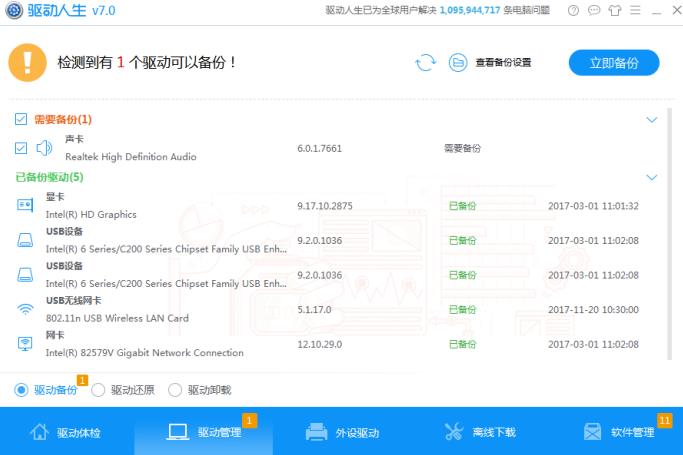The height and width of the screenshot is (455, 683).
Task: Click the 2017-03-01 11:01:32 backup time
Action: coord(593,206)
